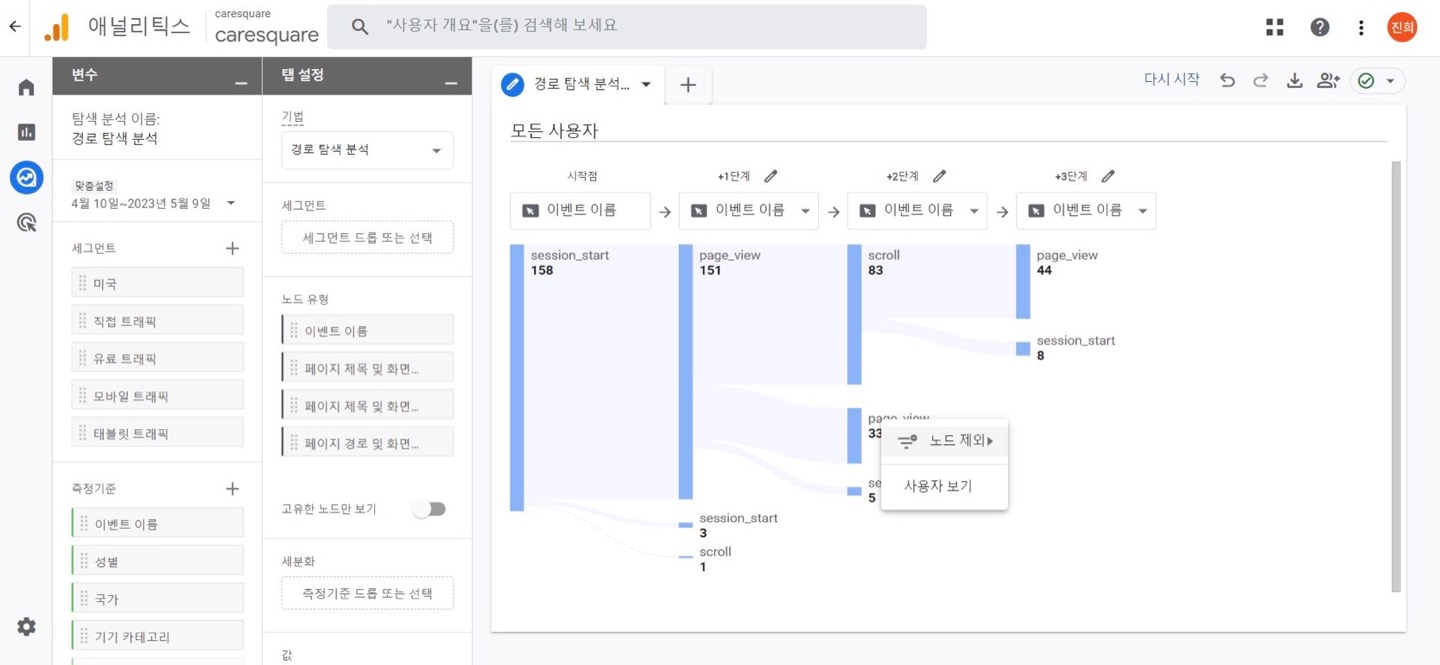
Task: Open the Google apps grid icon
Action: tap(1274, 27)
